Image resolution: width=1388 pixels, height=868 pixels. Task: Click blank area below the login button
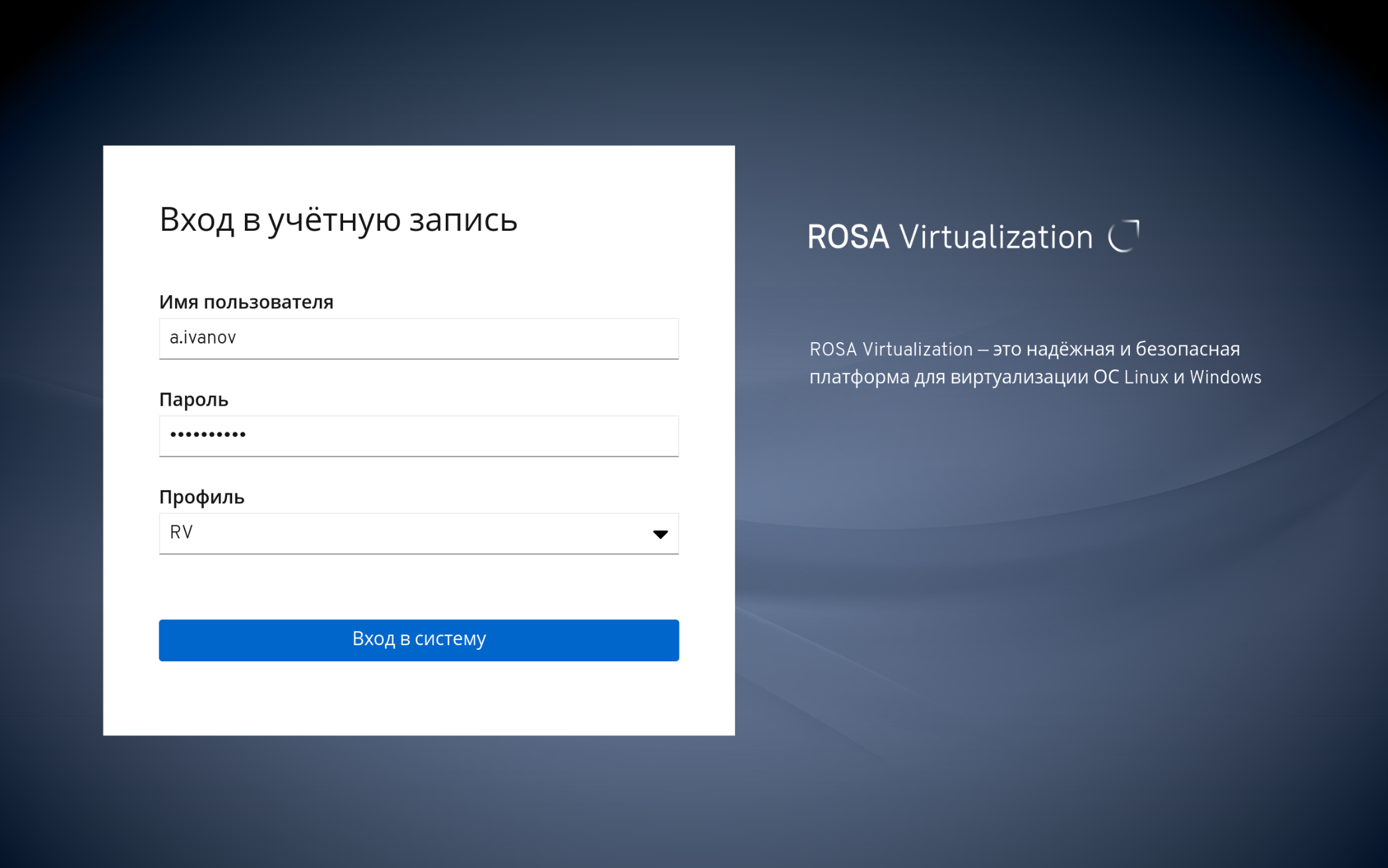coord(418,700)
